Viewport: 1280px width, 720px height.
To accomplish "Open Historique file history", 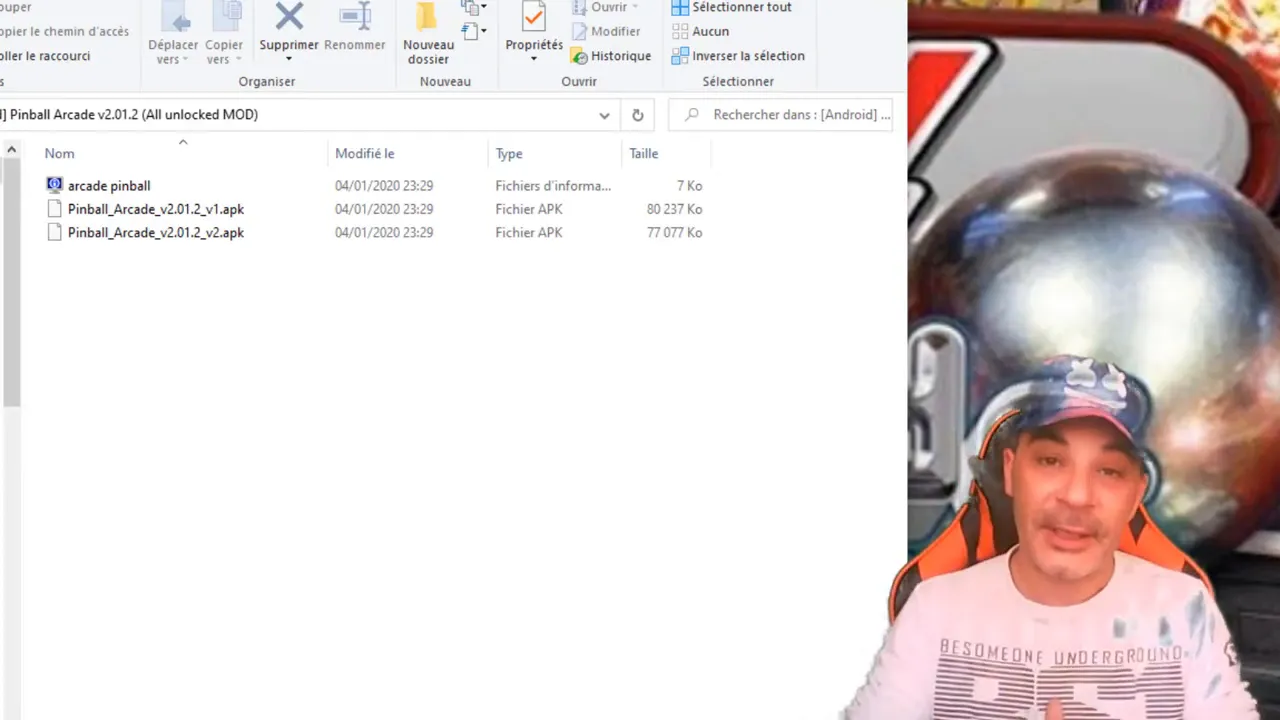I will pyautogui.click(x=611, y=56).
